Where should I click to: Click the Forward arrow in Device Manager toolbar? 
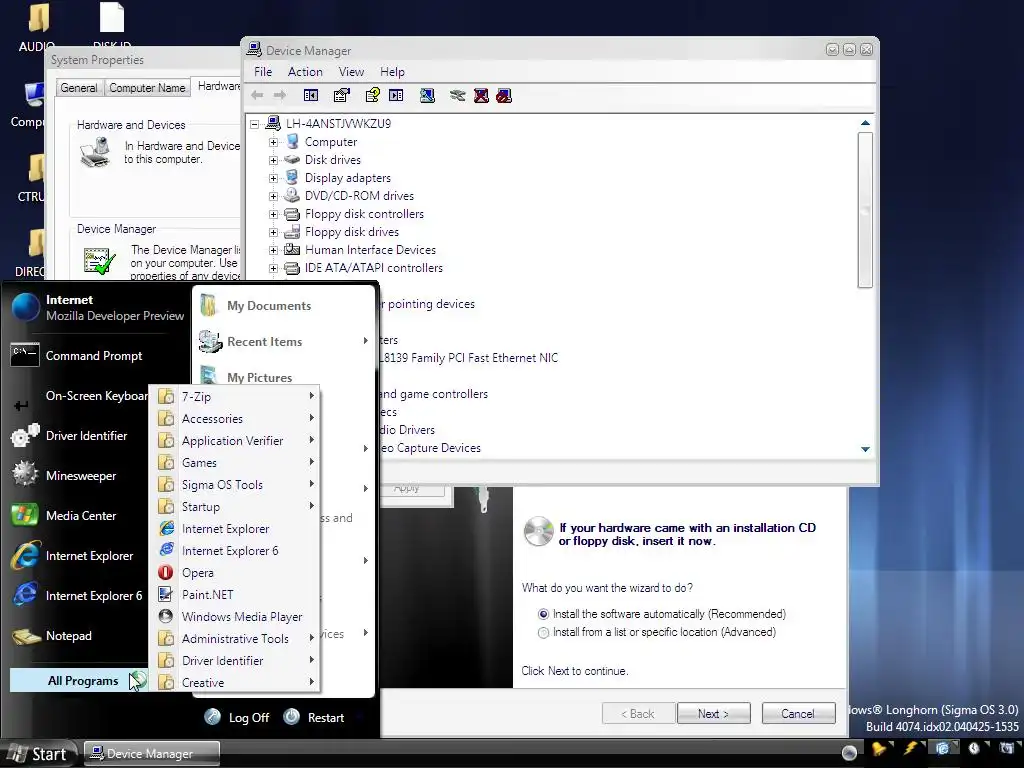[x=280, y=95]
